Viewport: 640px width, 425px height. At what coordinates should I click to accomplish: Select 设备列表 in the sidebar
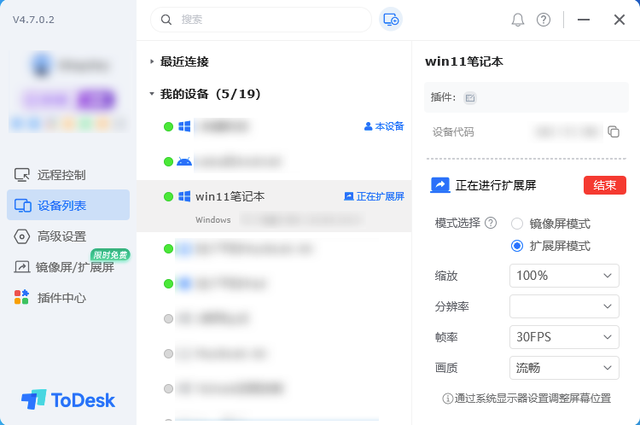[68, 205]
